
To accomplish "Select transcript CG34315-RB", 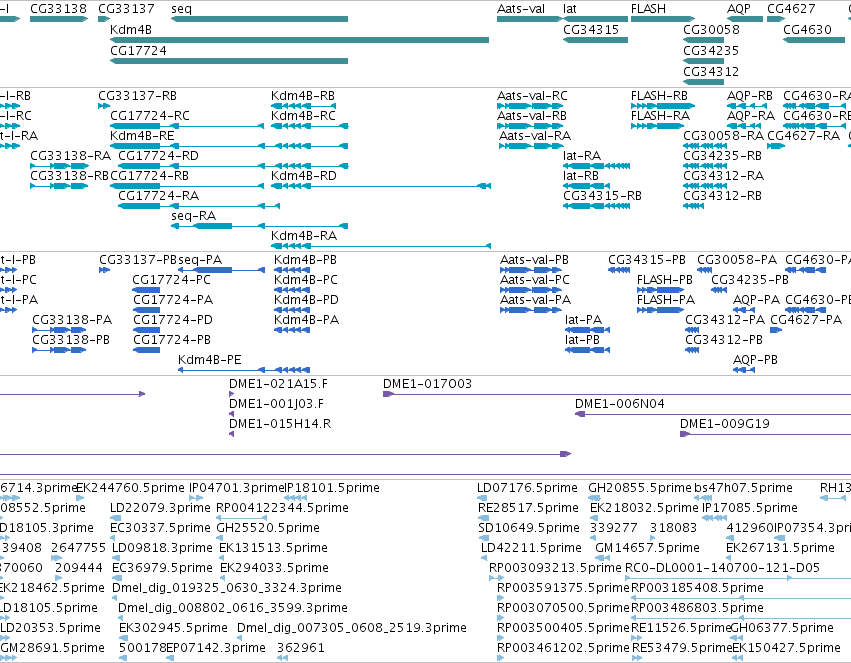I will (602, 196).
